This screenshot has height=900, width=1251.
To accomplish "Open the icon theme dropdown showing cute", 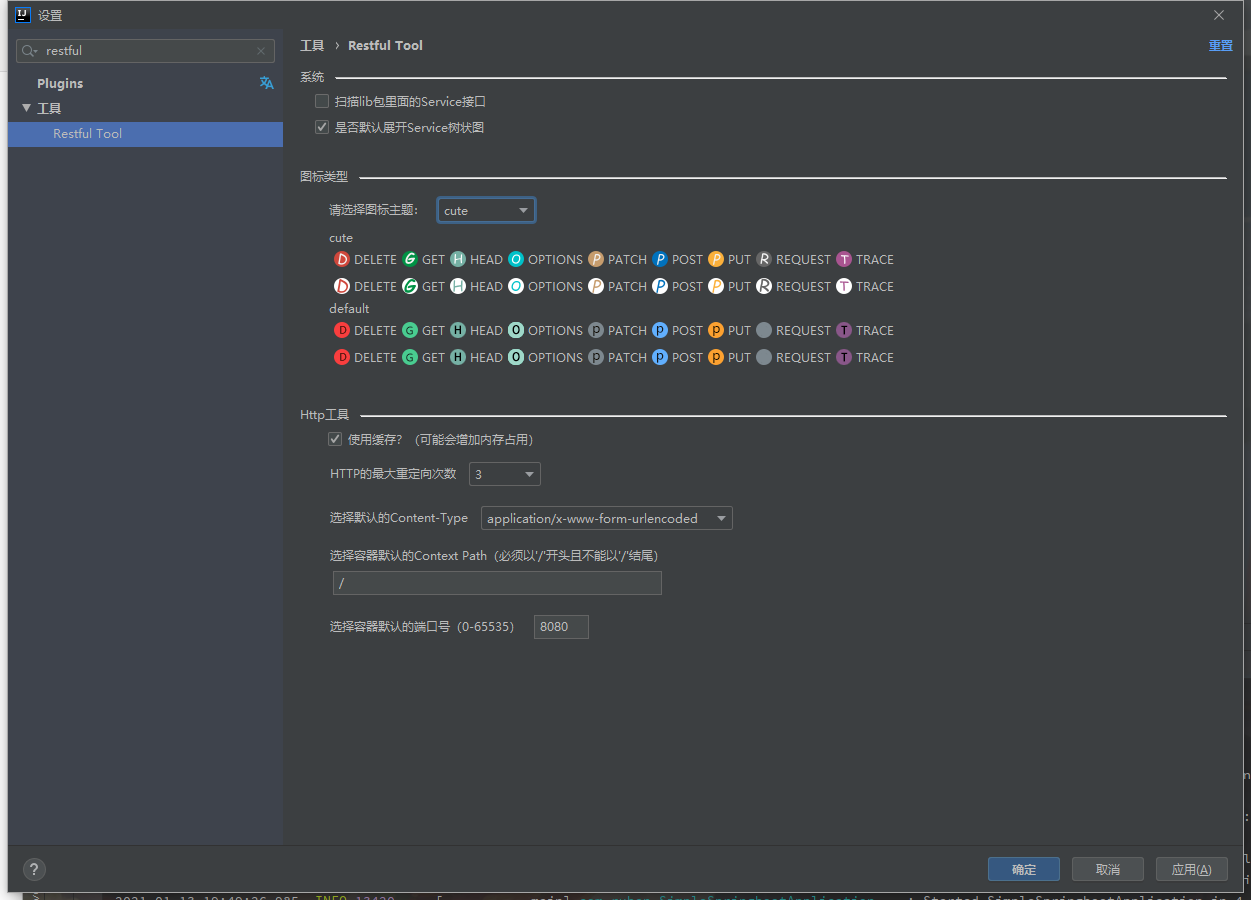I will [x=486, y=210].
